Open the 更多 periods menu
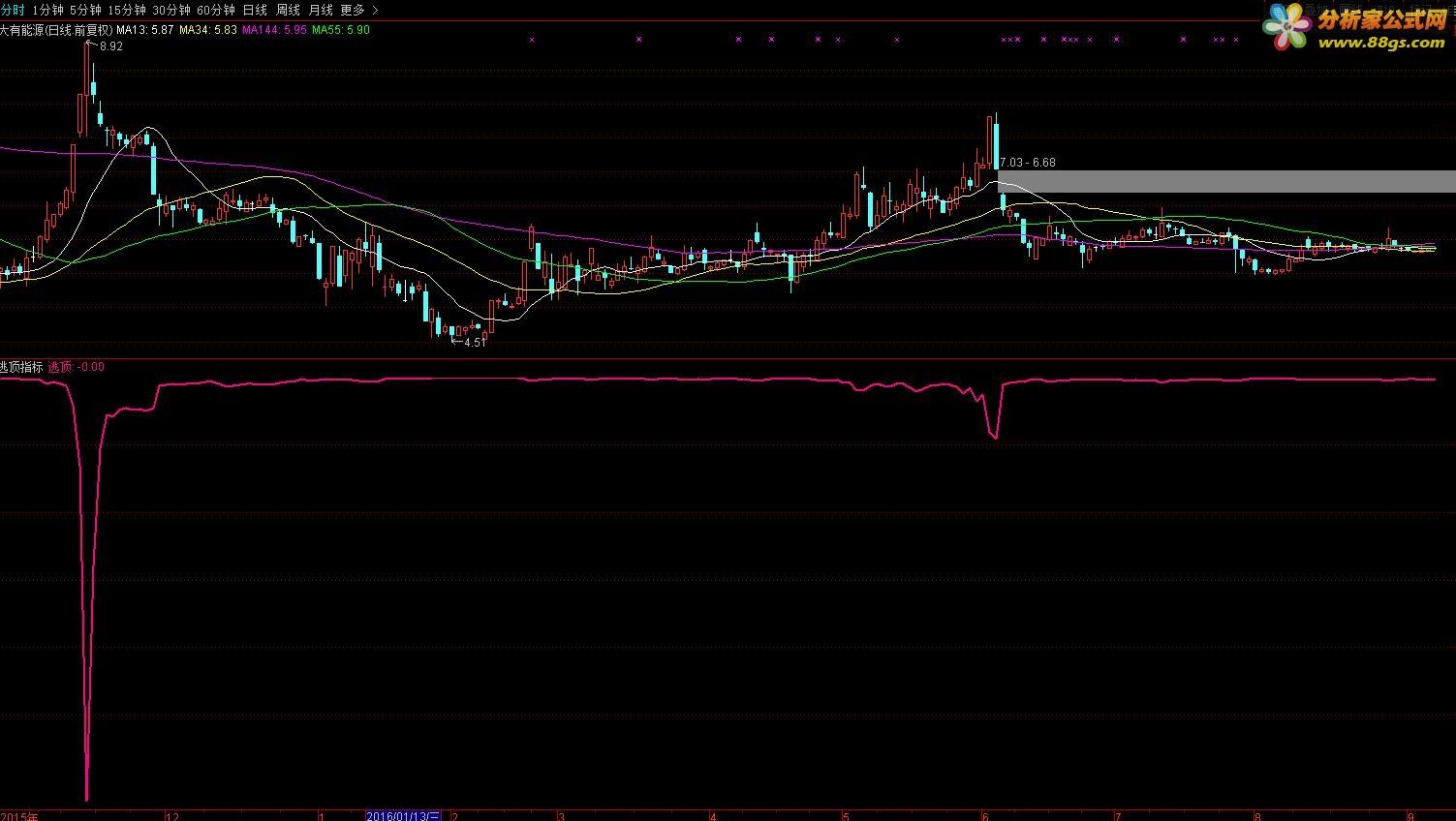This screenshot has height=821, width=1456. (x=353, y=10)
